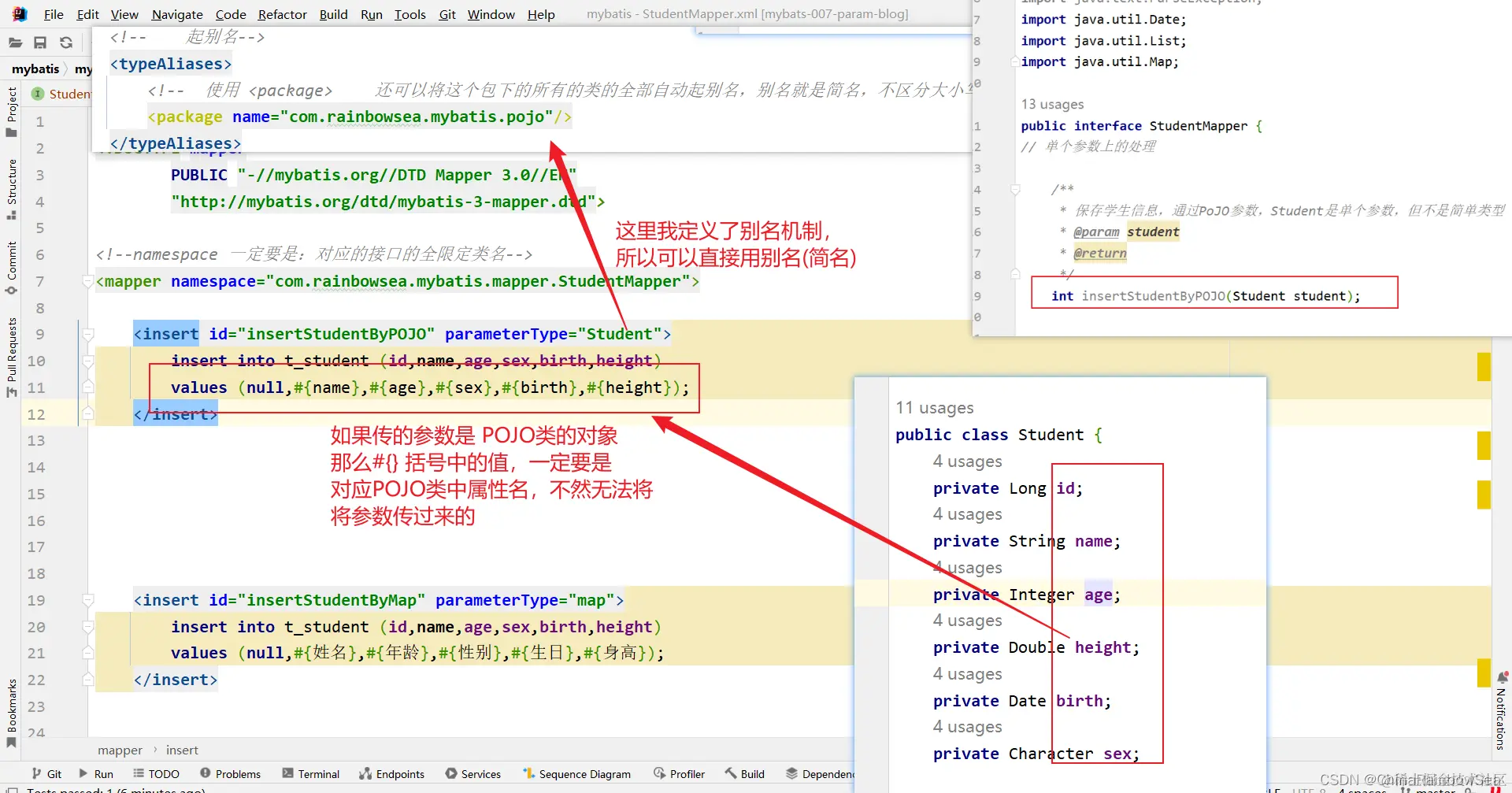
Task: Click the Open folder toolbar icon
Action: [x=15, y=43]
